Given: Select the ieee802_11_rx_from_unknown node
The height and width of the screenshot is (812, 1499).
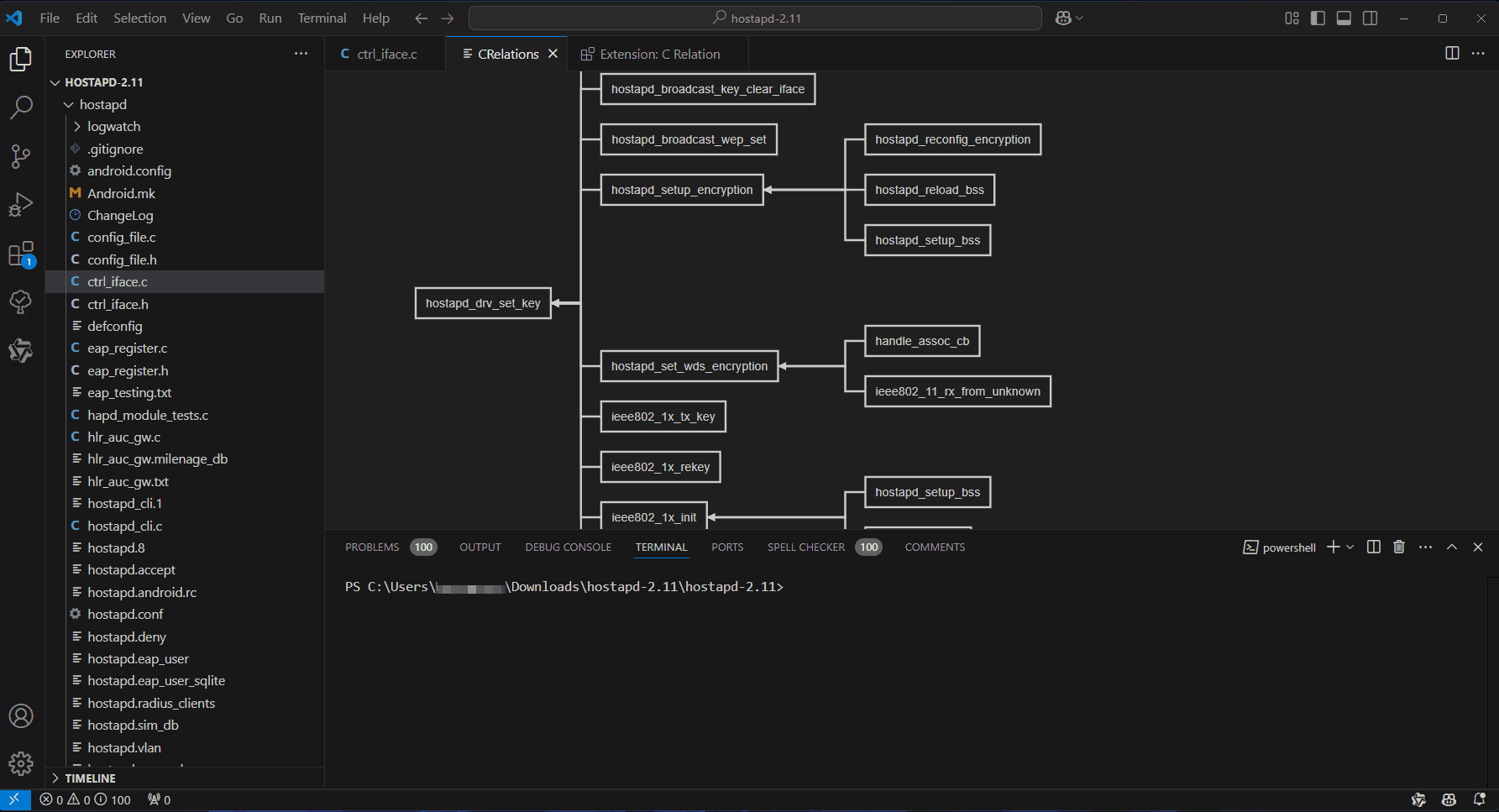Looking at the screenshot, I should pyautogui.click(x=957, y=391).
